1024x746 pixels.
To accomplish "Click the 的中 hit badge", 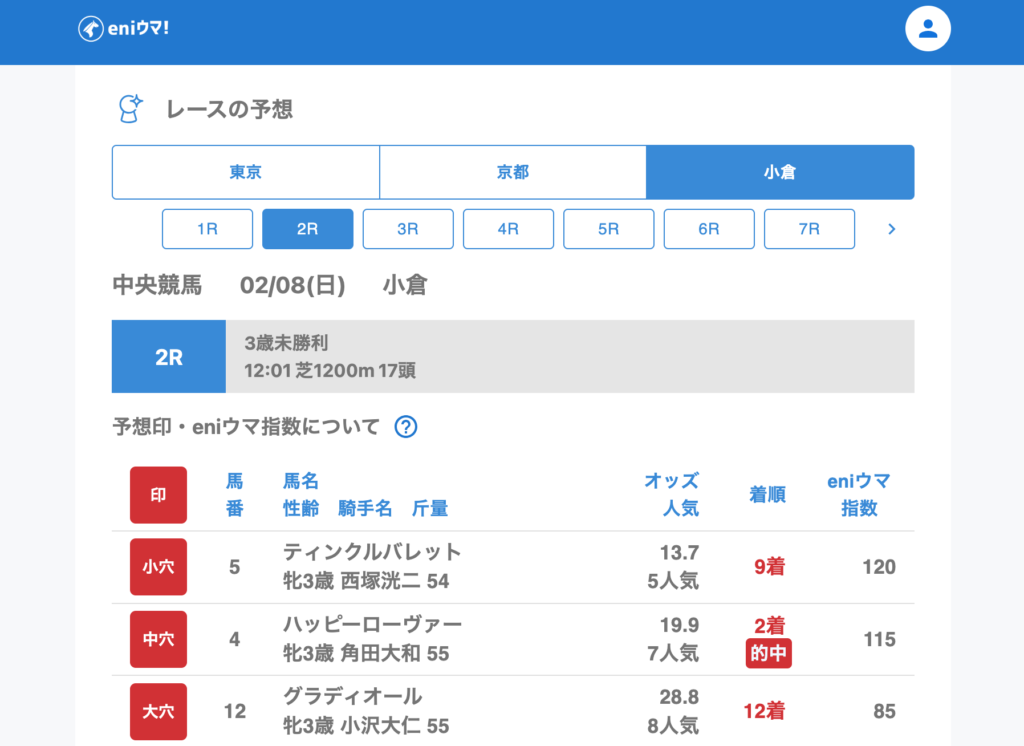I will (x=768, y=654).
